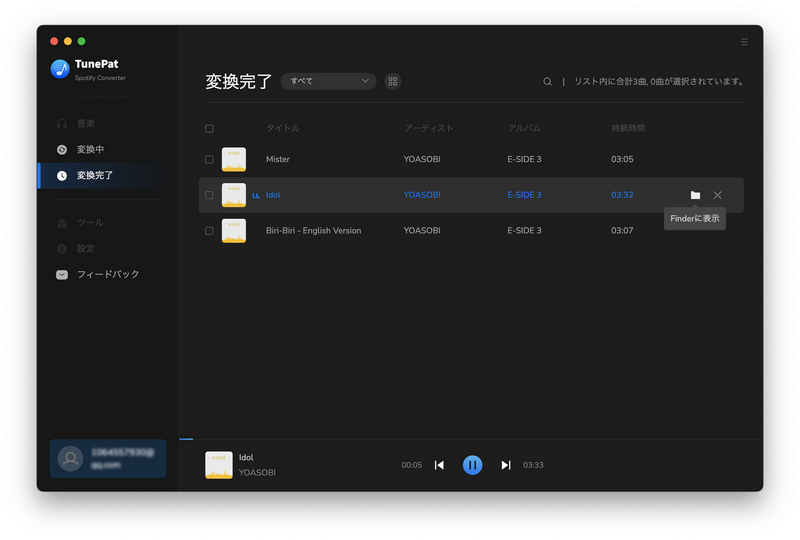Sort by 持続時間 column header
The height and width of the screenshot is (540, 800).
pyautogui.click(x=628, y=128)
